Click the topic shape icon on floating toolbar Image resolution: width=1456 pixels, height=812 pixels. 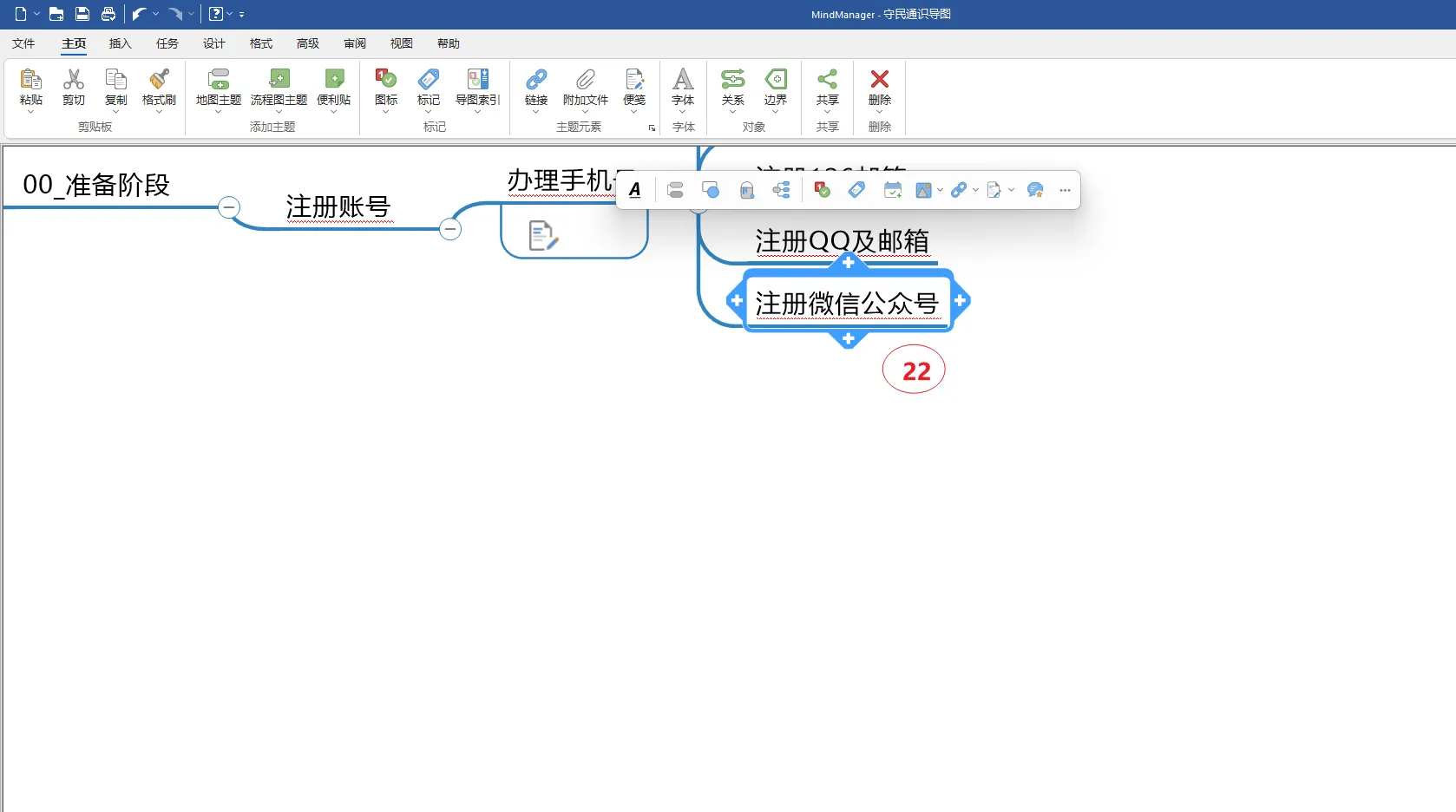[x=711, y=190]
